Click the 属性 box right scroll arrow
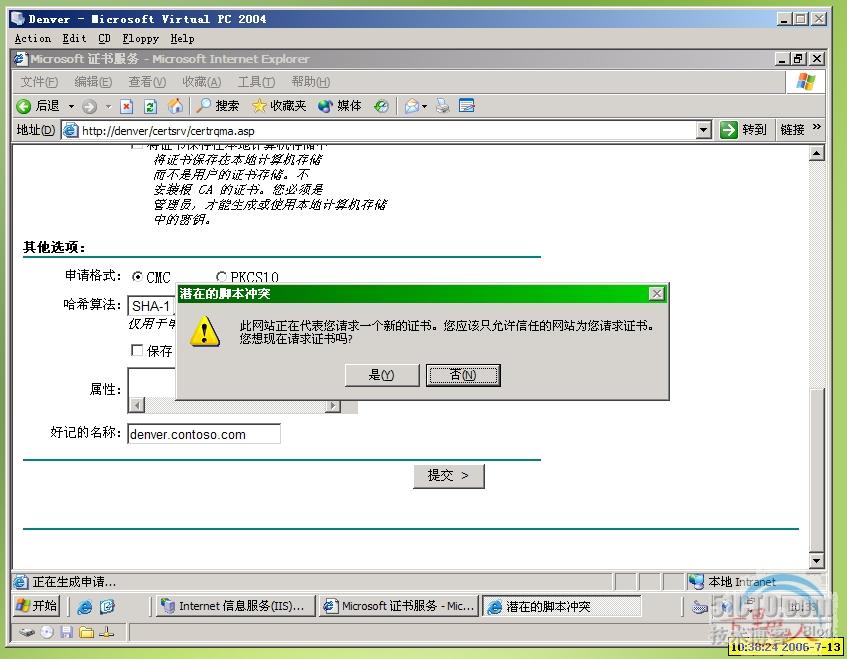The height and width of the screenshot is (659, 847). (x=333, y=406)
